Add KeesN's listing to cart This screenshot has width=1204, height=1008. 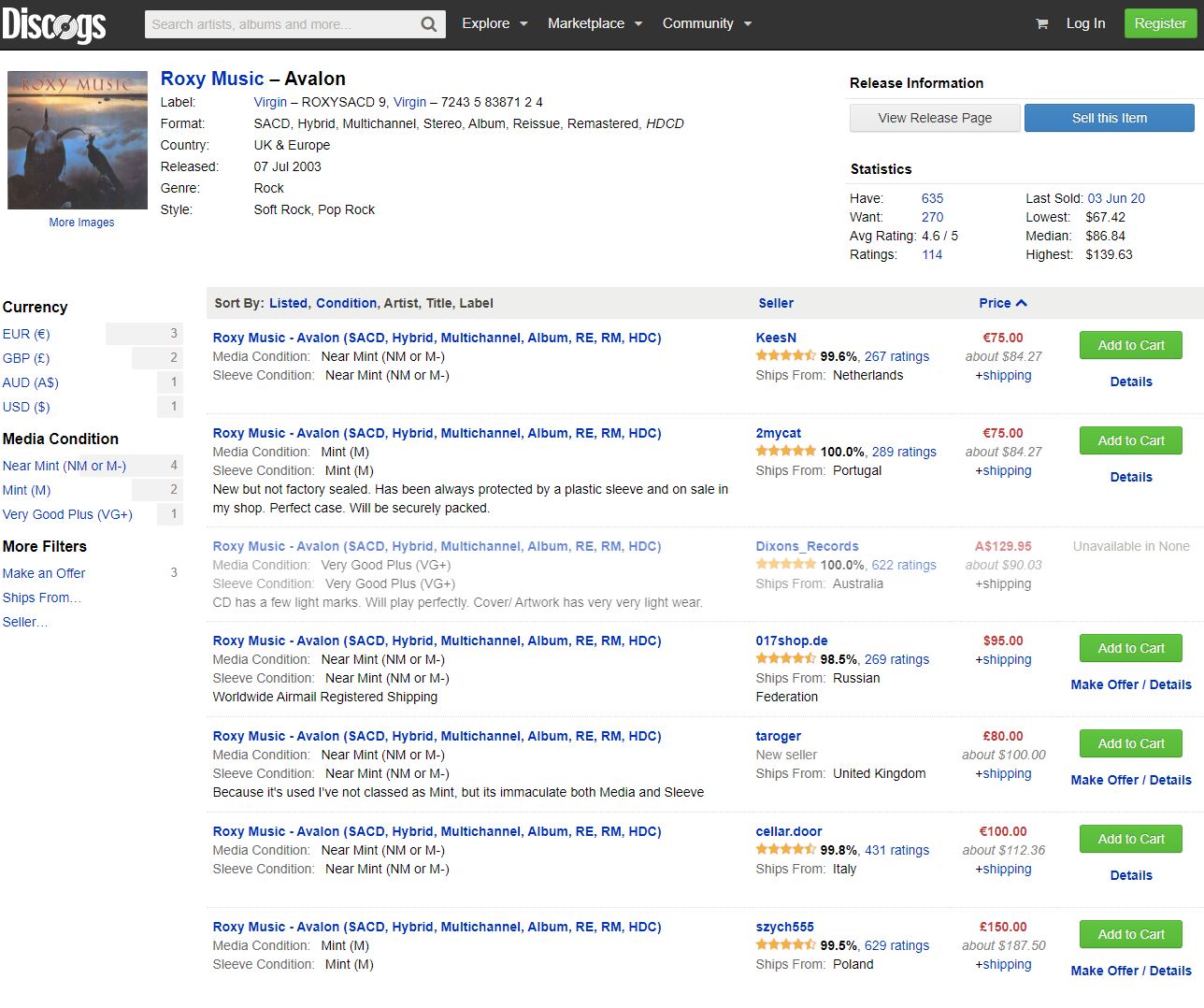coord(1130,345)
